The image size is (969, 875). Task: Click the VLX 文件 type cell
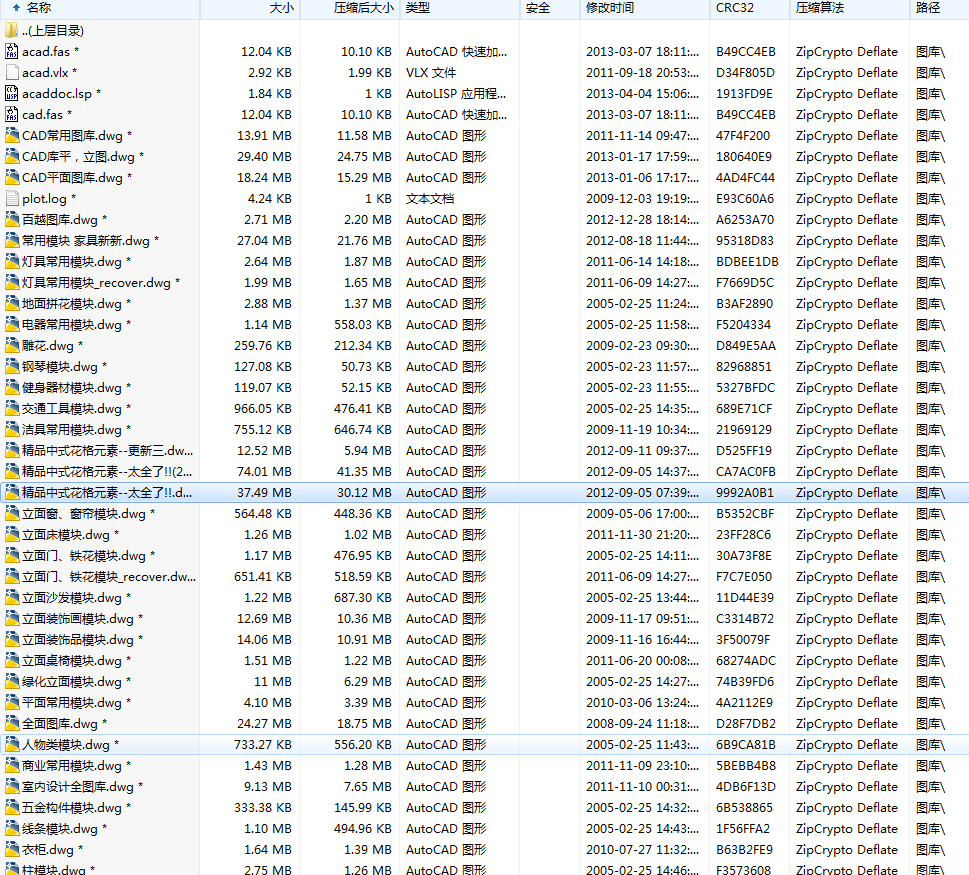point(431,72)
